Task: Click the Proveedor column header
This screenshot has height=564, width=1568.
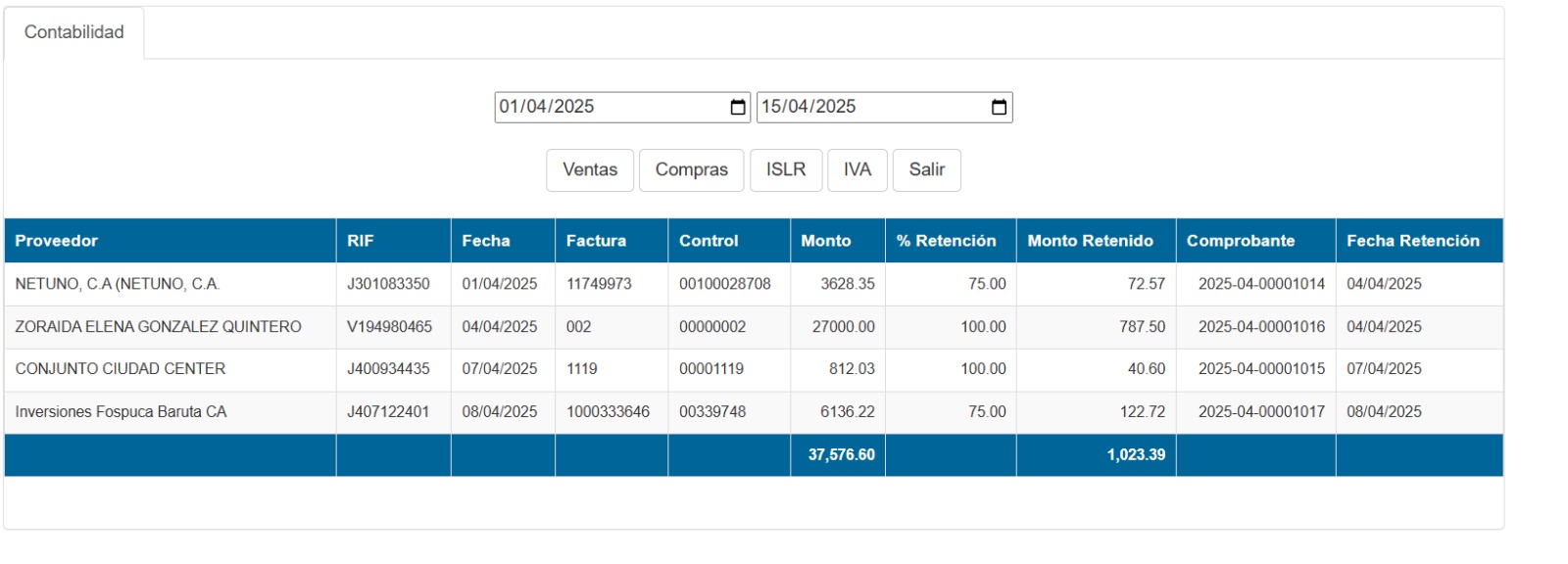Action: 57,241
